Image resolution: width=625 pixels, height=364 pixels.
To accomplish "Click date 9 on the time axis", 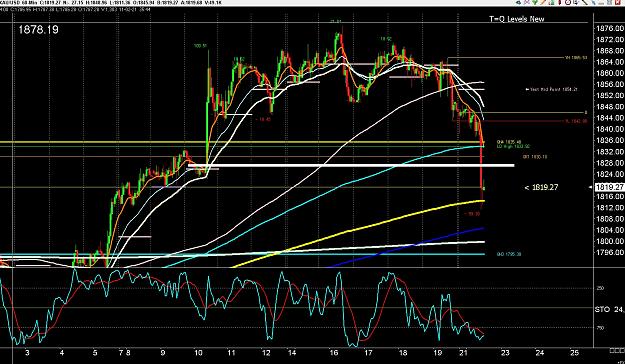I will [x=163, y=353].
